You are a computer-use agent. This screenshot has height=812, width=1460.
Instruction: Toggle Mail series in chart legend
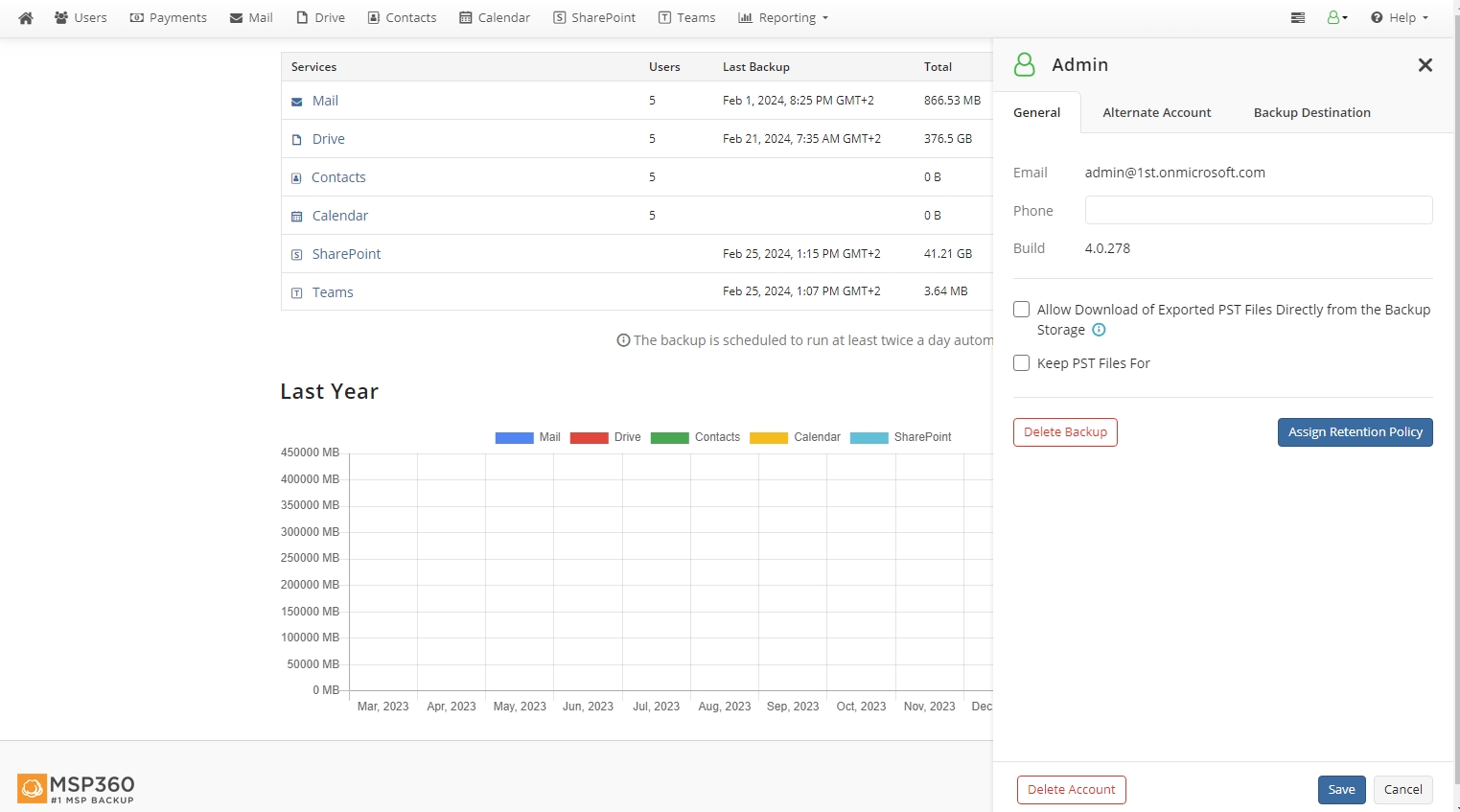(x=527, y=437)
